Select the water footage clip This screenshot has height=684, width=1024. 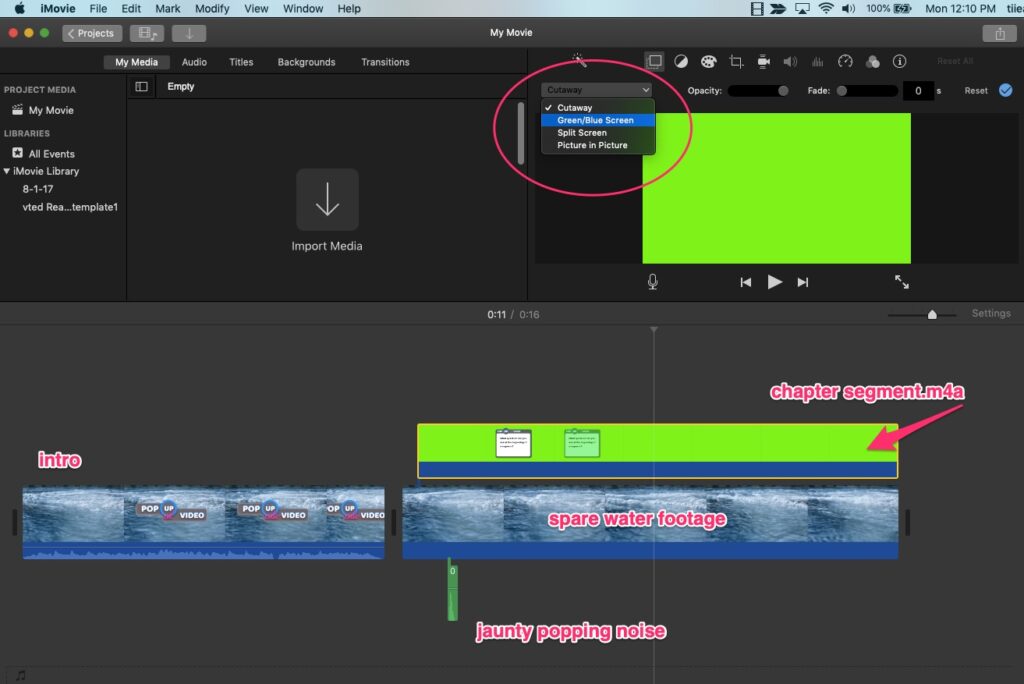650,524
